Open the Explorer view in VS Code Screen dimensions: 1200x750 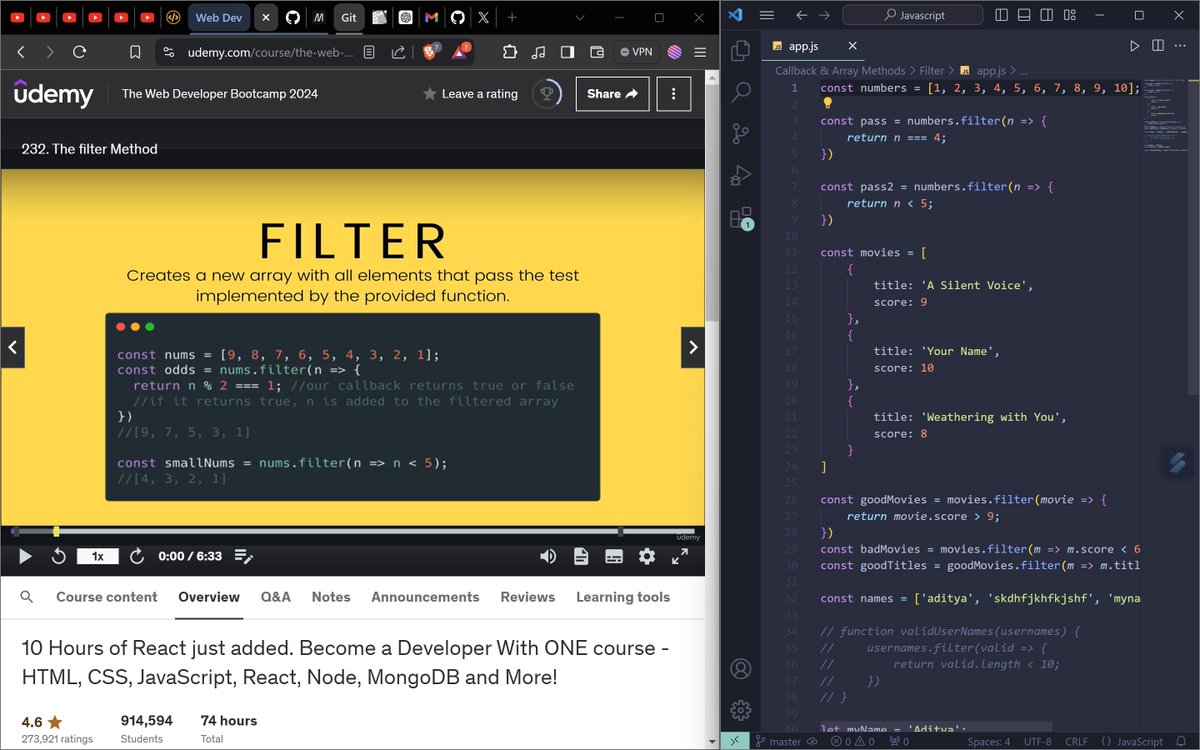pyautogui.click(x=741, y=50)
